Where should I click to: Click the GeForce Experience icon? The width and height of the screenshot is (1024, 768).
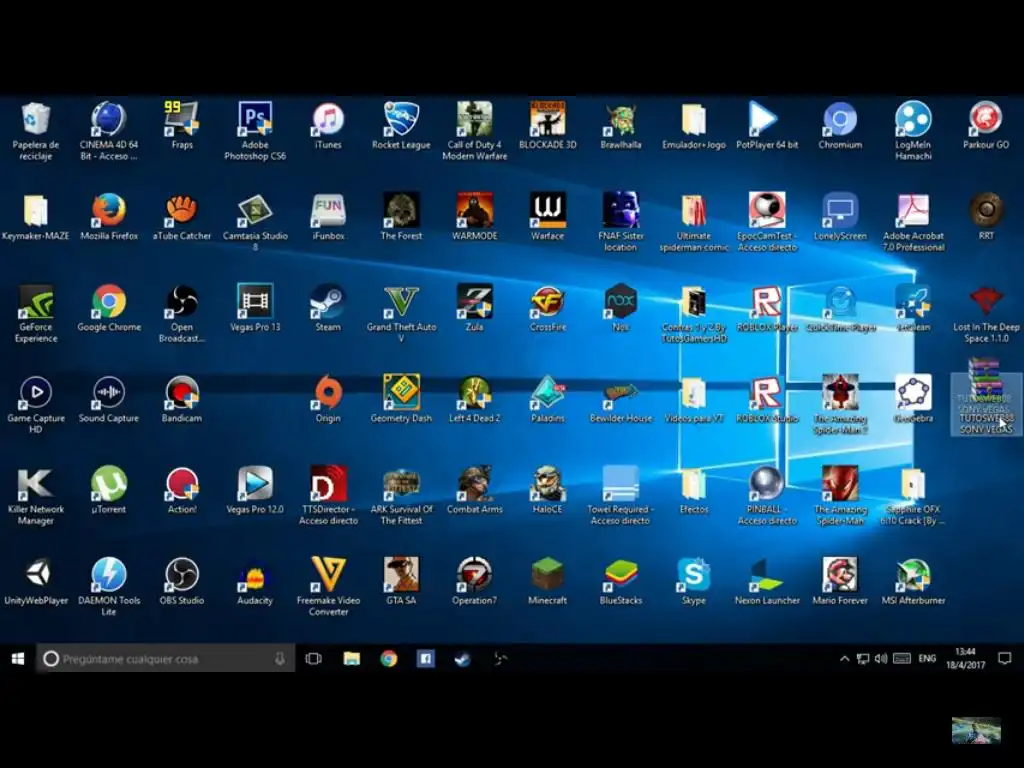point(36,302)
